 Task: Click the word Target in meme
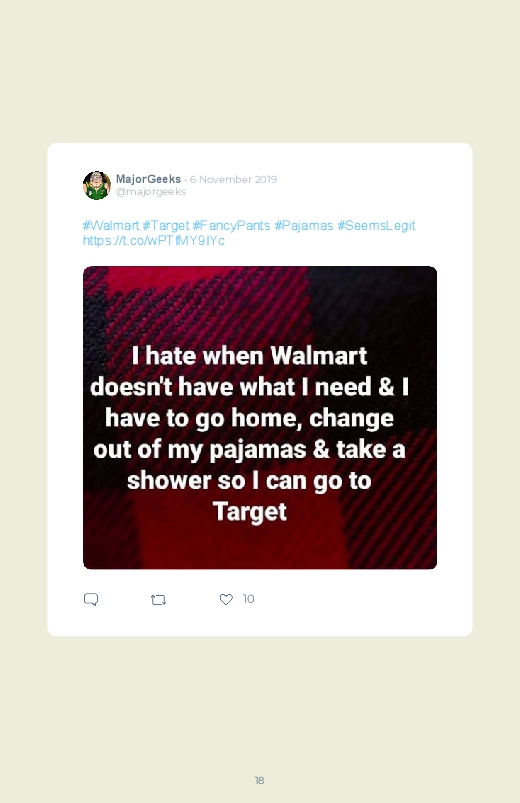click(x=249, y=512)
